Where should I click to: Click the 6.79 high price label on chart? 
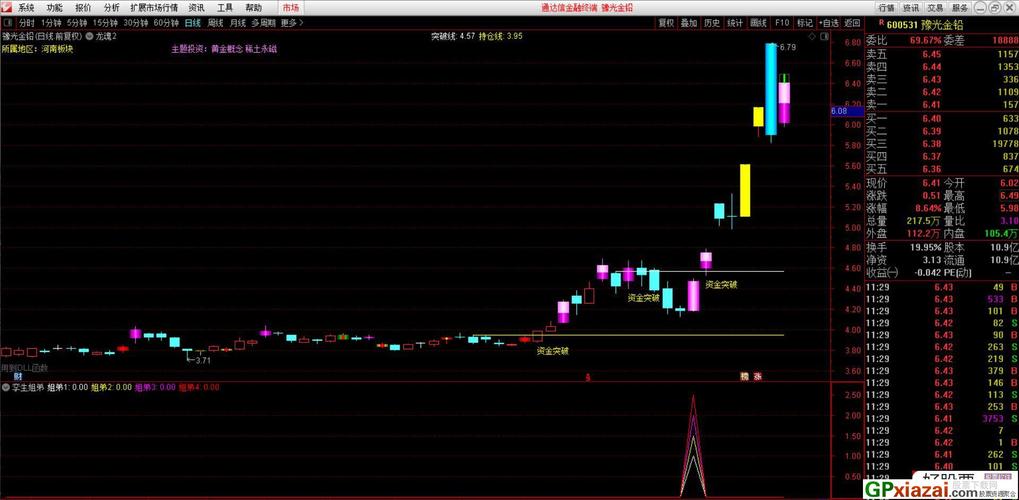[x=787, y=47]
